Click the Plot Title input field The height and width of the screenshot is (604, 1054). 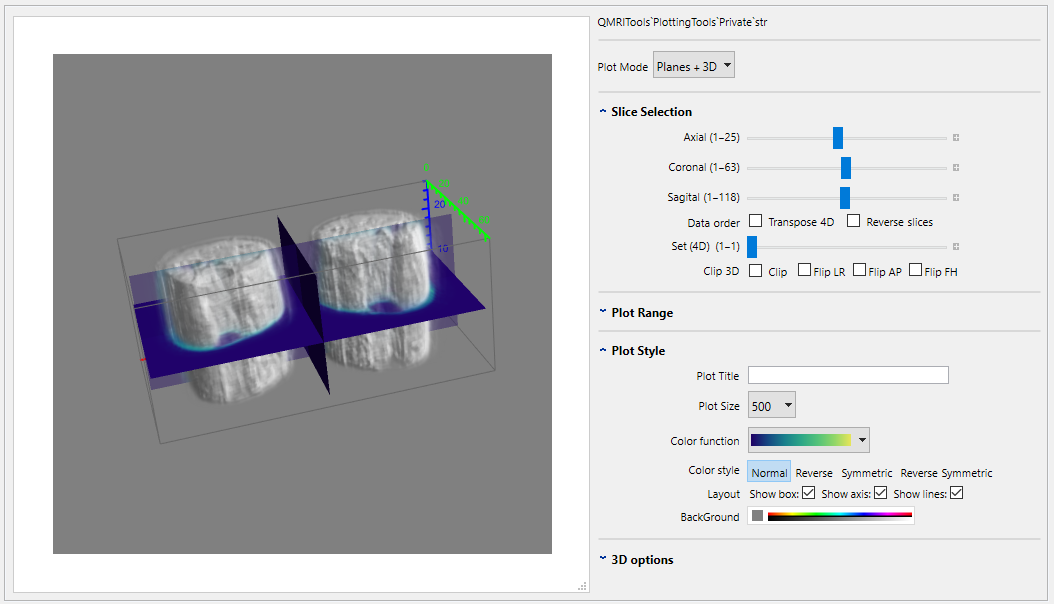pos(848,376)
